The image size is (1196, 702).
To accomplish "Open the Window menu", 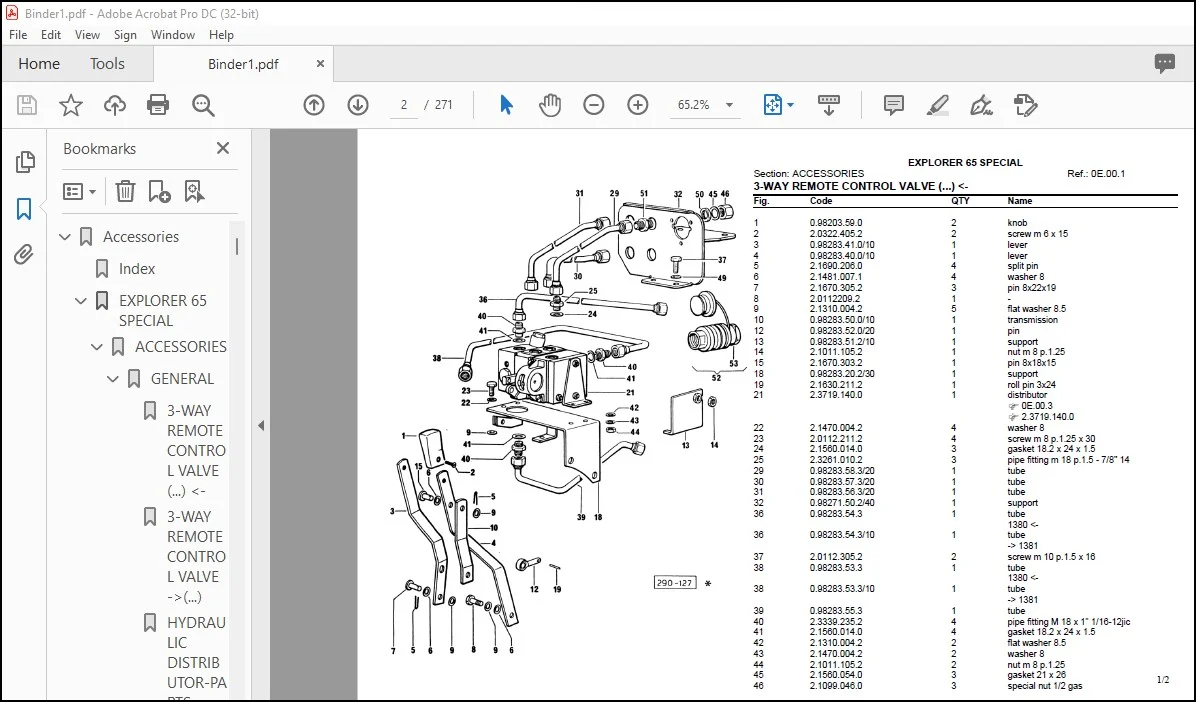I will click(172, 35).
